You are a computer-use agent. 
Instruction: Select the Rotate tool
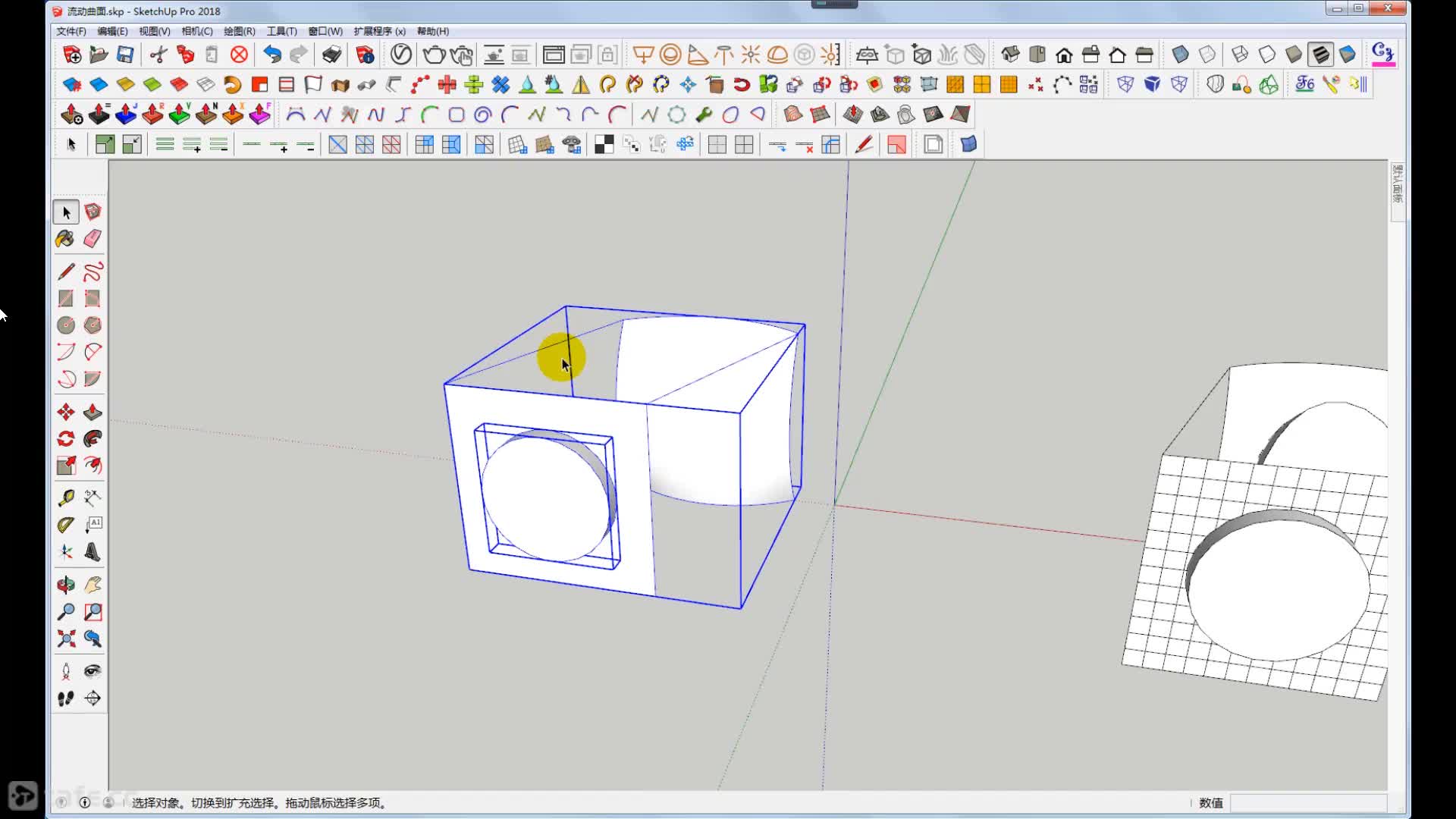(x=66, y=438)
